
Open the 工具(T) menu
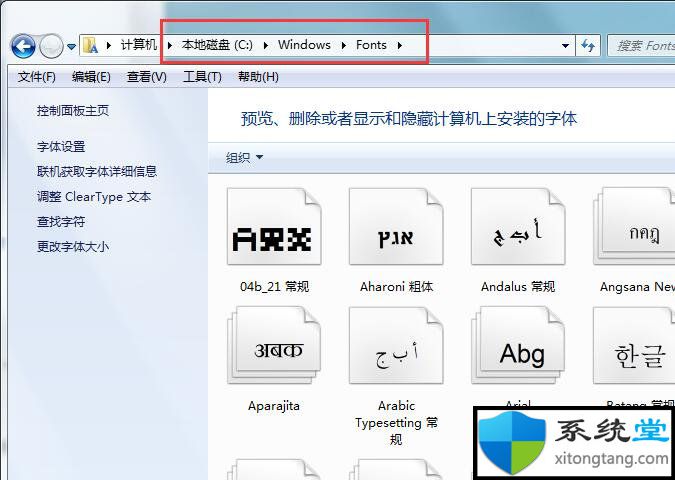click(202, 77)
